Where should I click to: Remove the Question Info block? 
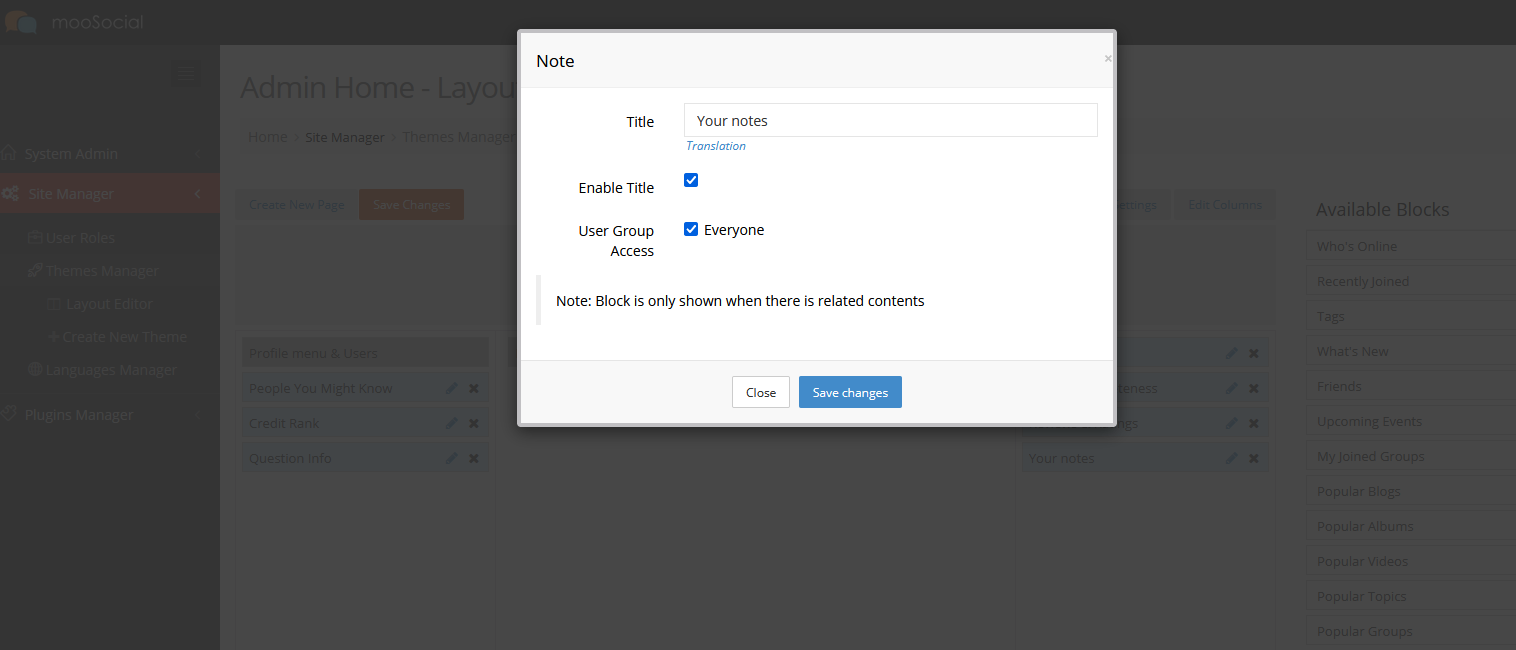[x=474, y=458]
